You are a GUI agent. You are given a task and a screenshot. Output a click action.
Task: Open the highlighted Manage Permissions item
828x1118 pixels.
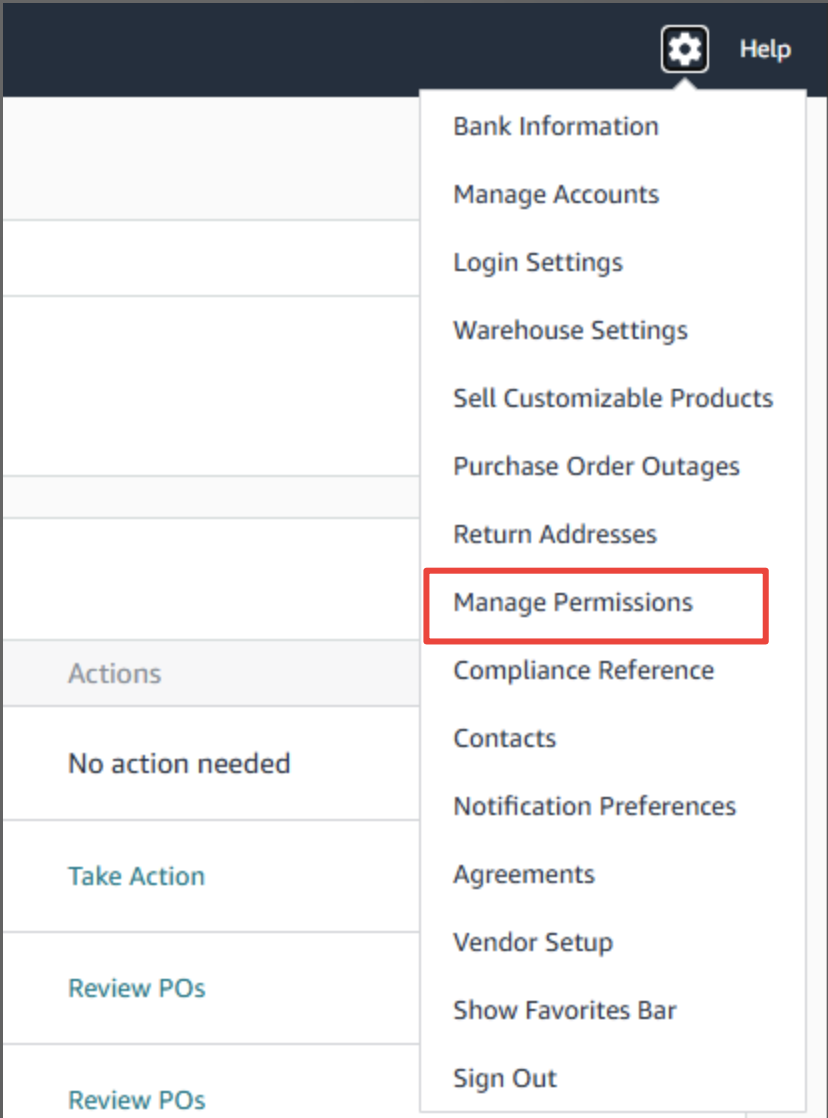coord(573,603)
